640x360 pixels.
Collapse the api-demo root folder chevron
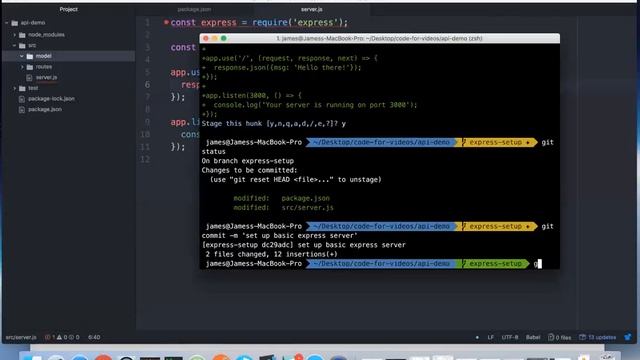[7, 23]
